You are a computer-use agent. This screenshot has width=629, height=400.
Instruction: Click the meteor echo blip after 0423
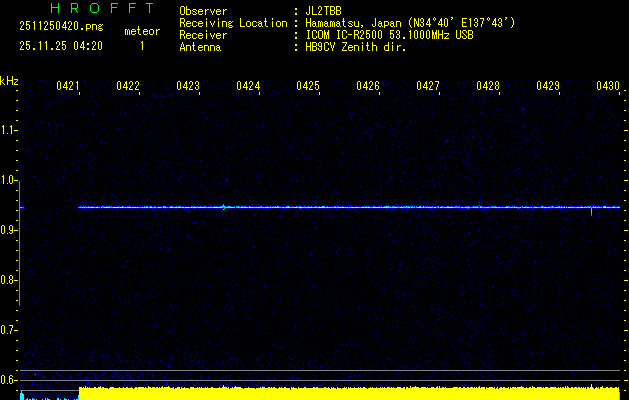pos(224,207)
